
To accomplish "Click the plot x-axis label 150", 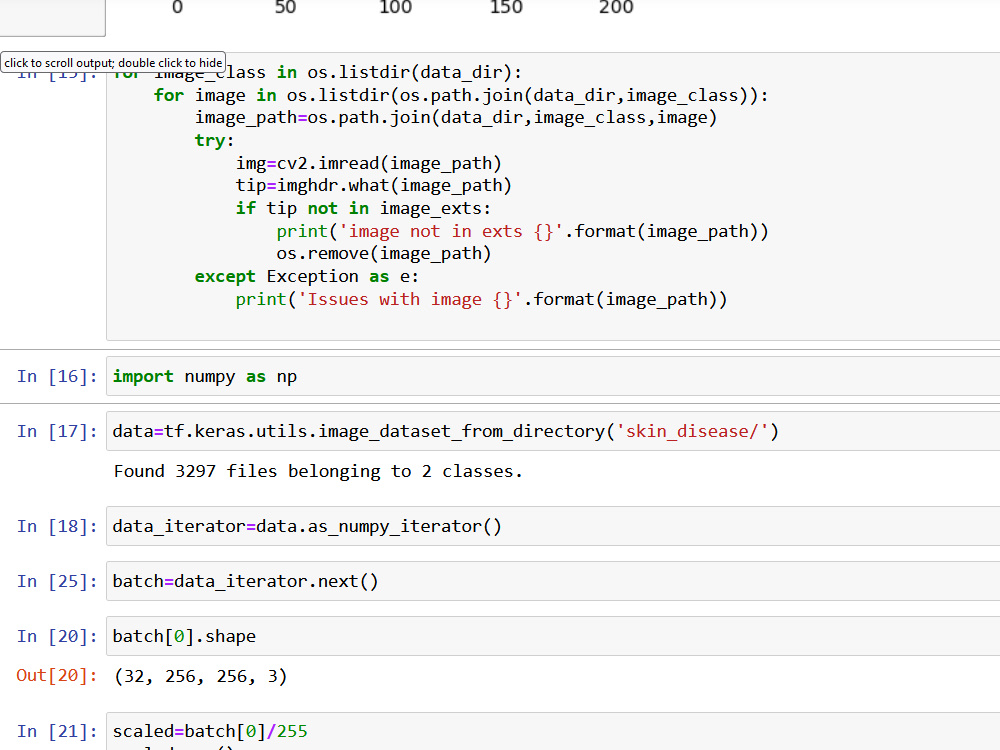I will pos(506,8).
